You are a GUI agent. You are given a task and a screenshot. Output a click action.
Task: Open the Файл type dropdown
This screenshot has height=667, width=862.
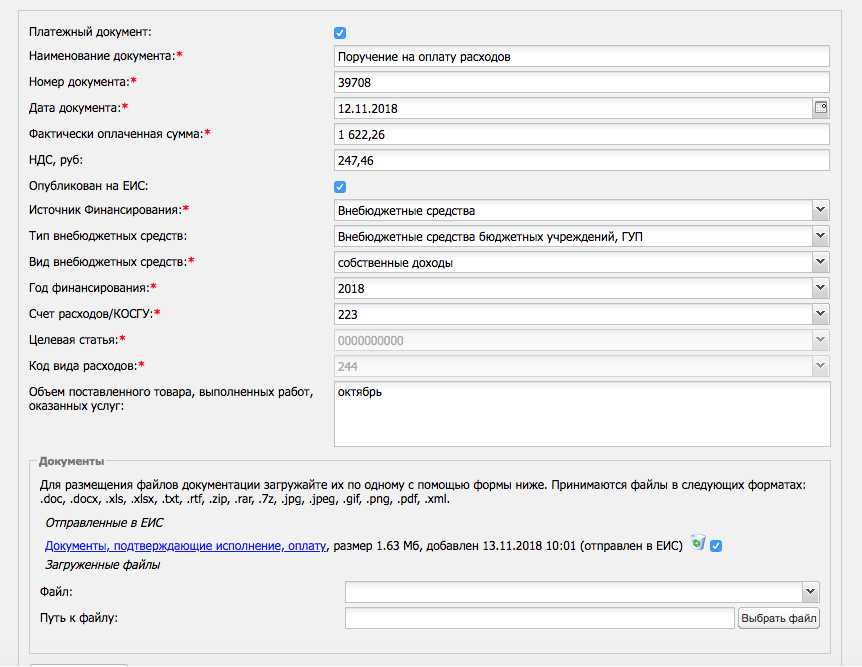pyautogui.click(x=810, y=592)
